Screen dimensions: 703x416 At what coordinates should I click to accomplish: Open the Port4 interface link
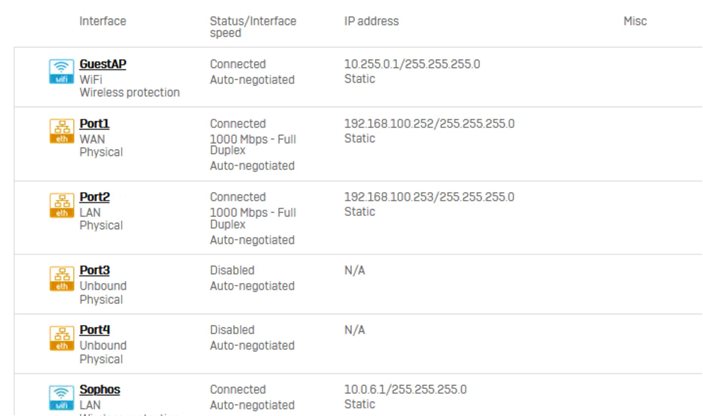[95, 330]
